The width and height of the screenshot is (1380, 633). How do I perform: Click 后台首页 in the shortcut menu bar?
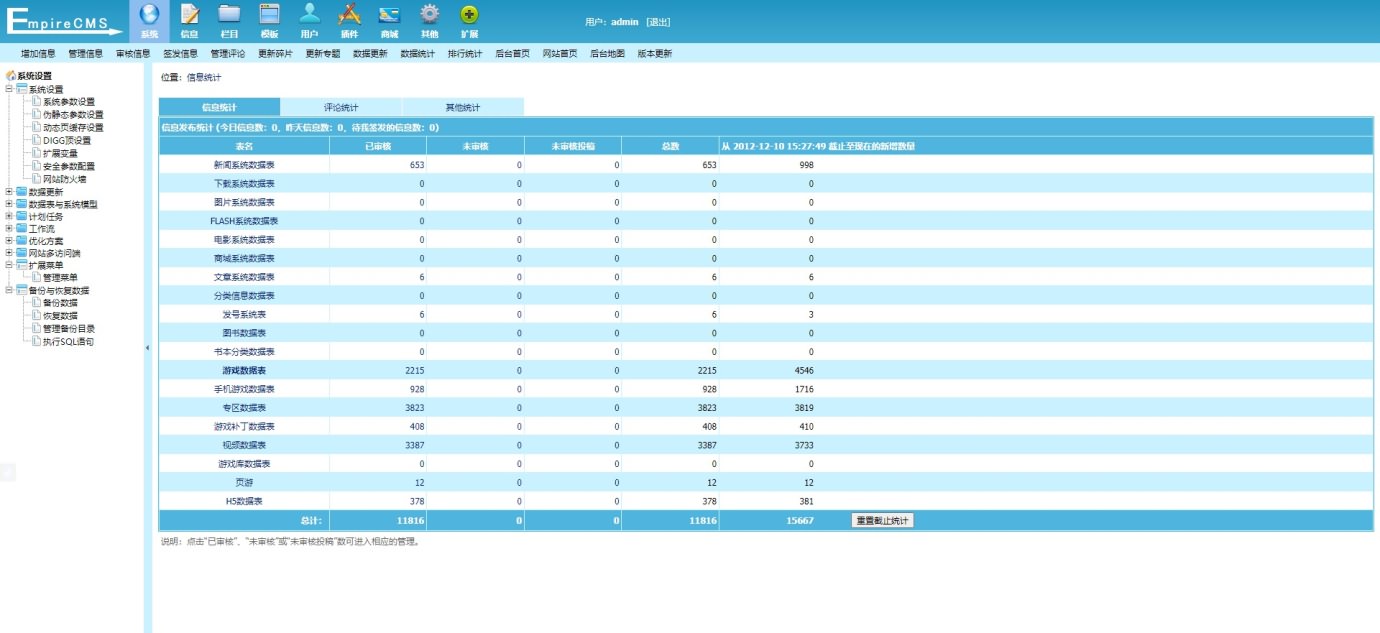point(513,54)
